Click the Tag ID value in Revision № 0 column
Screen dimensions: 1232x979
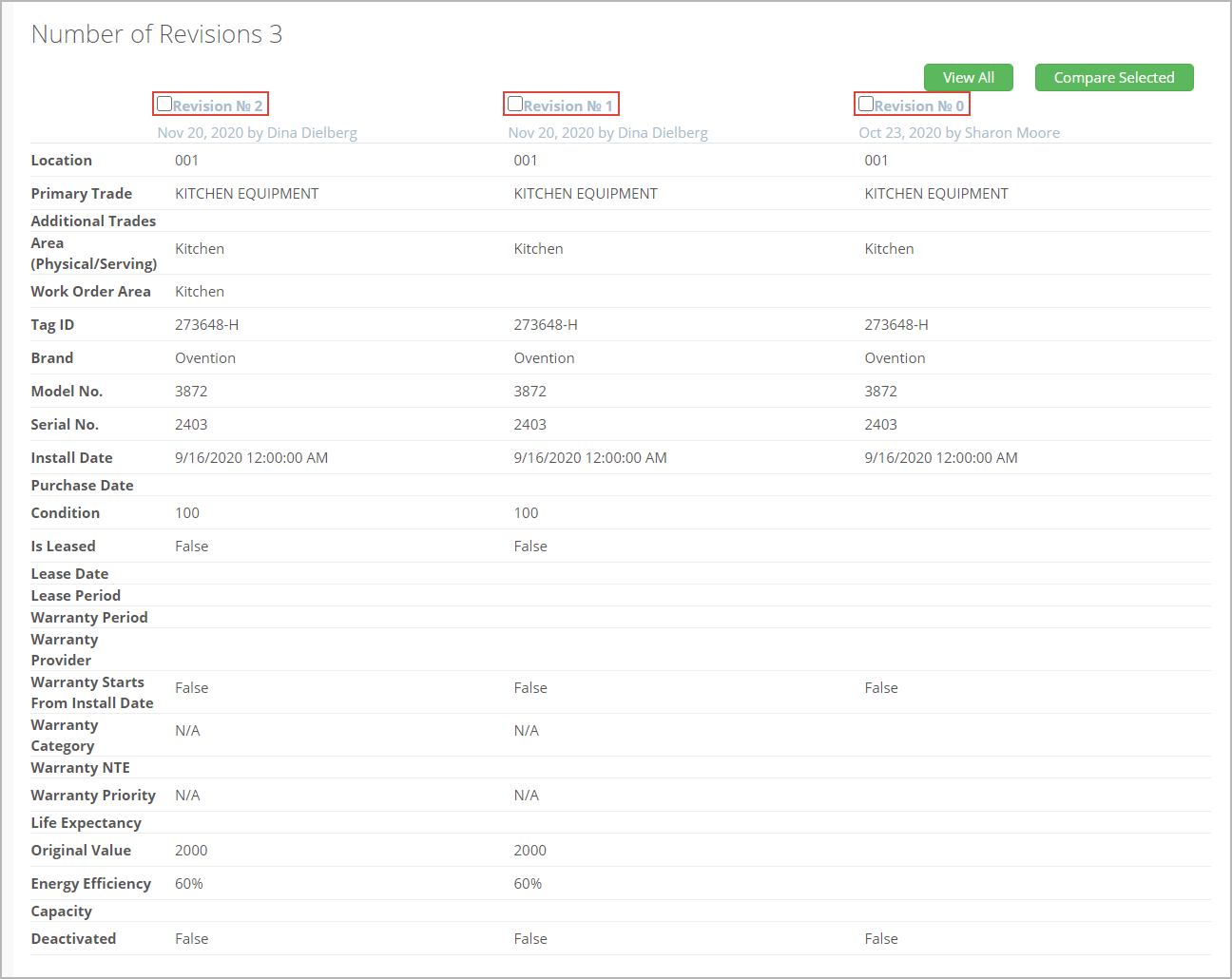click(x=895, y=325)
